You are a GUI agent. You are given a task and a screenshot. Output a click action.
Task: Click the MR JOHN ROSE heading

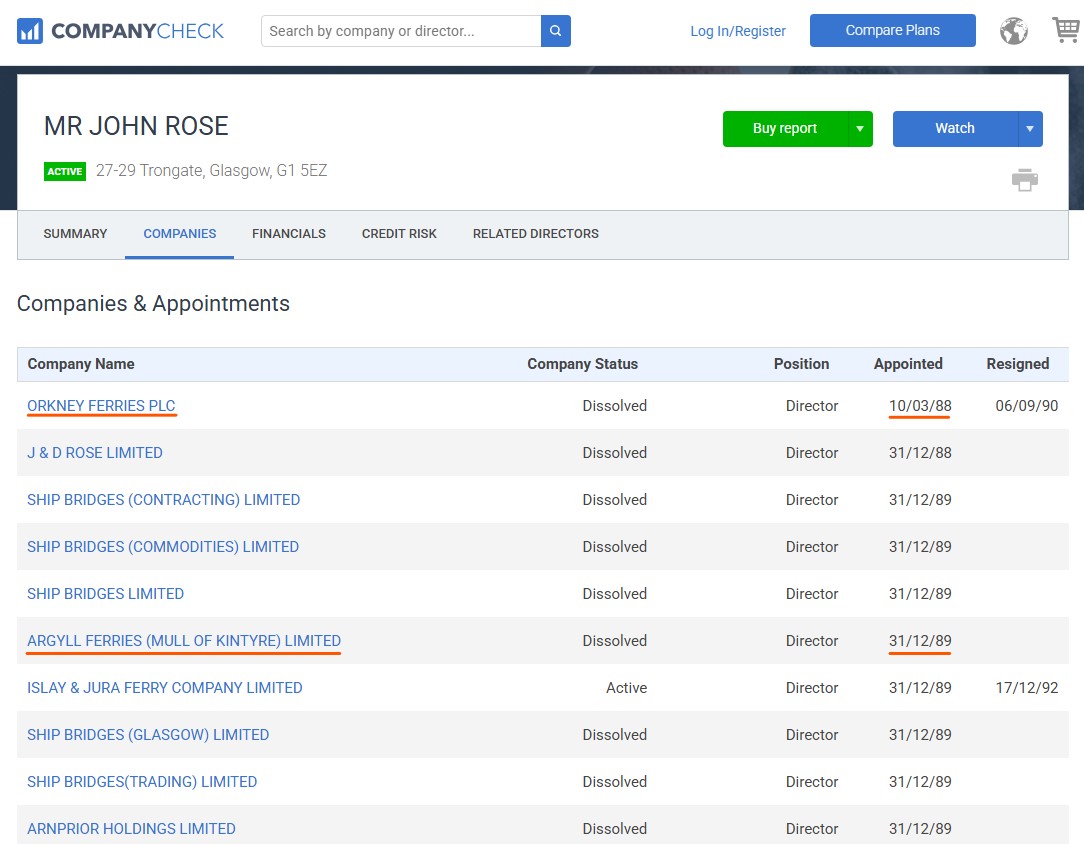click(x=136, y=126)
